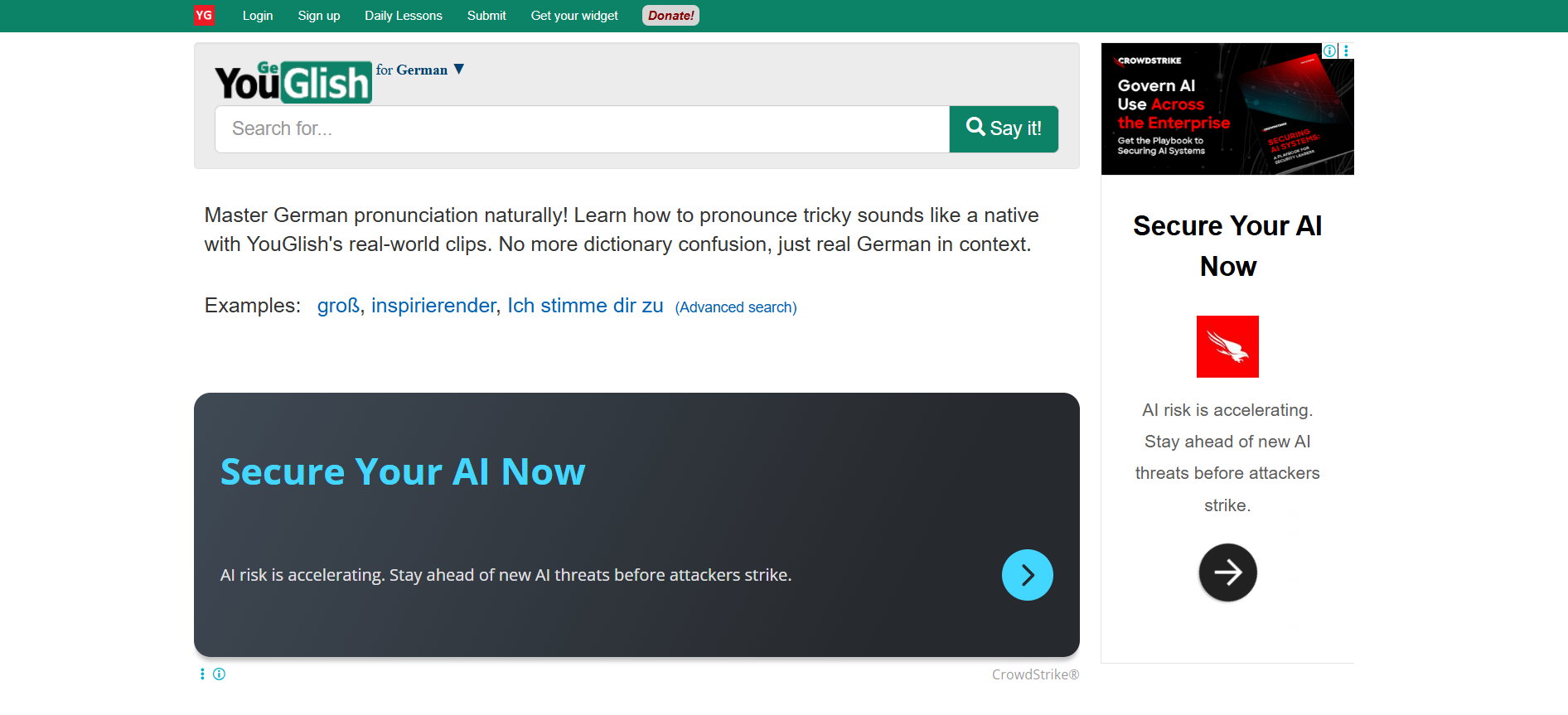This screenshot has width=1568, height=715.
Task: Click sidebar heading Secure Your AI Now
Action: (1227, 246)
